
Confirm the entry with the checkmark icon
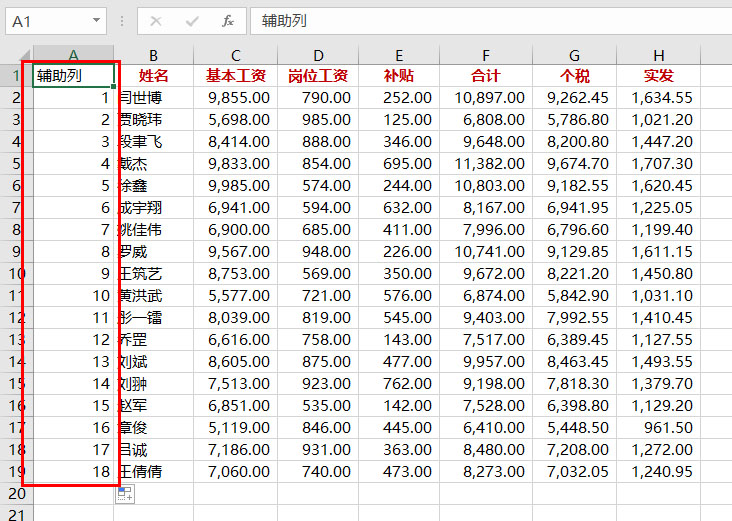tap(192, 21)
